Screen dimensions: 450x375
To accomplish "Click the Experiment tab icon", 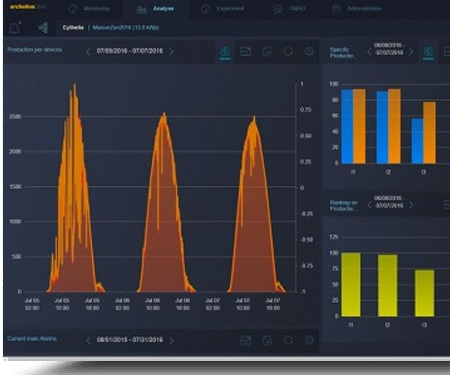I will pos(206,9).
